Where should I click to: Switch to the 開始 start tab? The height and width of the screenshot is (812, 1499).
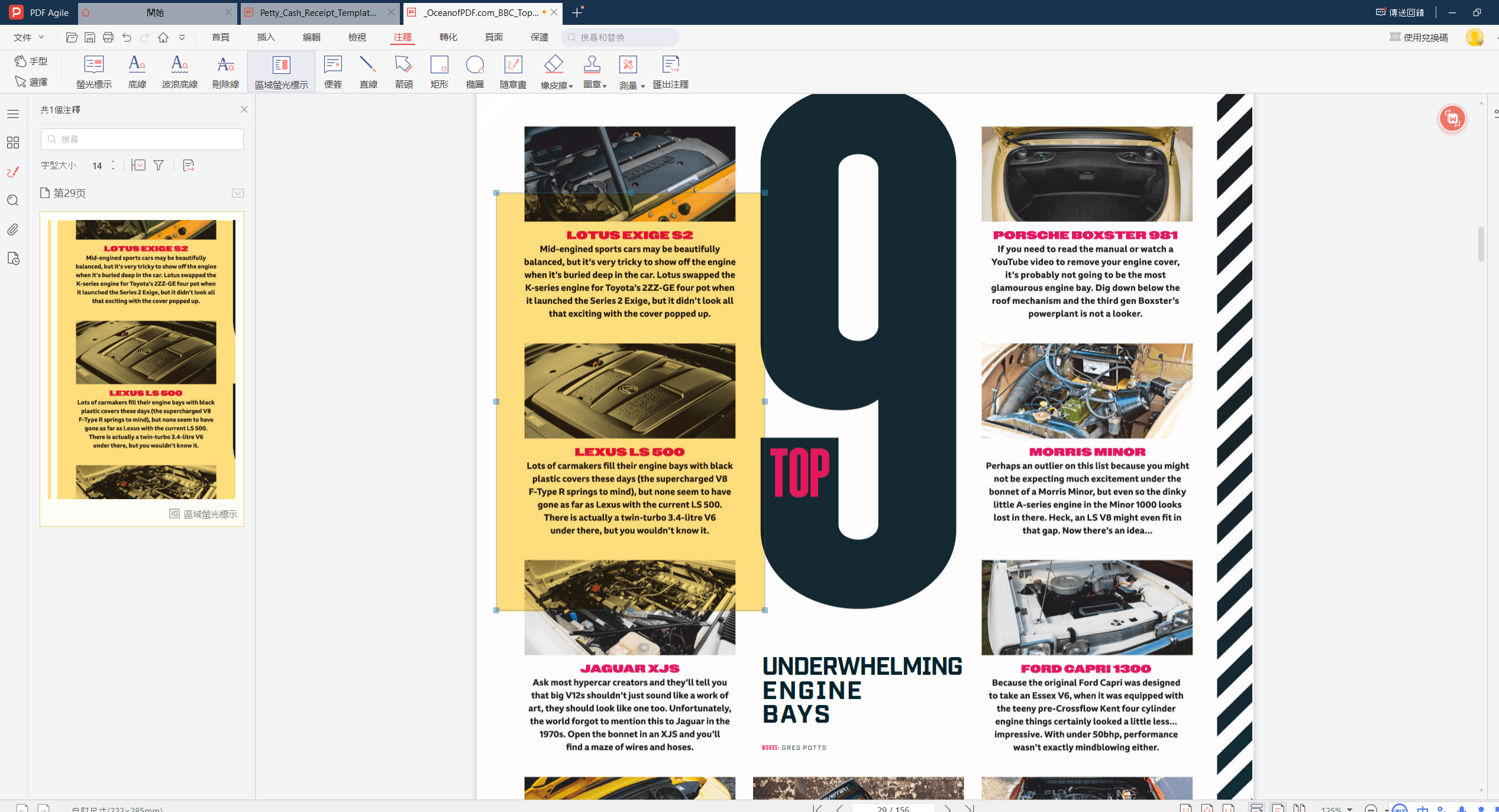[x=157, y=12]
